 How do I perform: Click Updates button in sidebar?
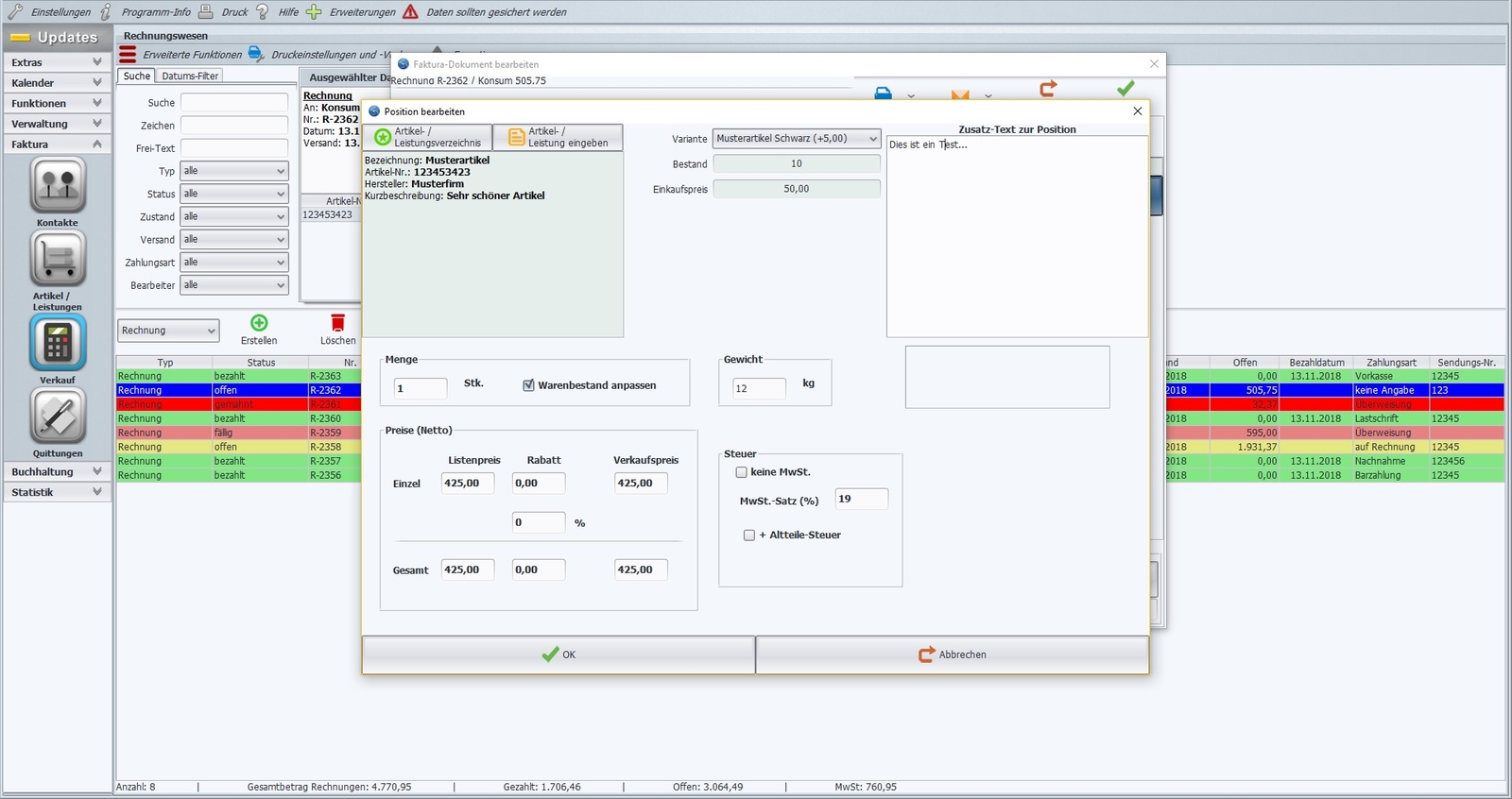point(58,38)
